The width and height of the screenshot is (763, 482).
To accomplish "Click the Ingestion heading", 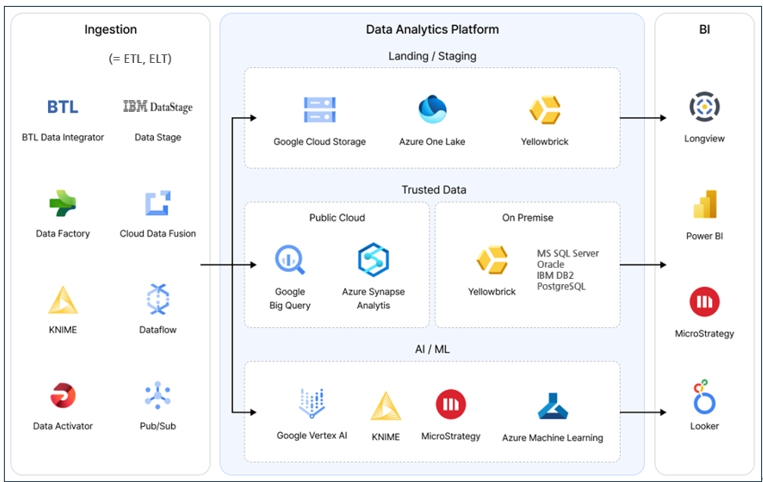I will tap(110, 30).
